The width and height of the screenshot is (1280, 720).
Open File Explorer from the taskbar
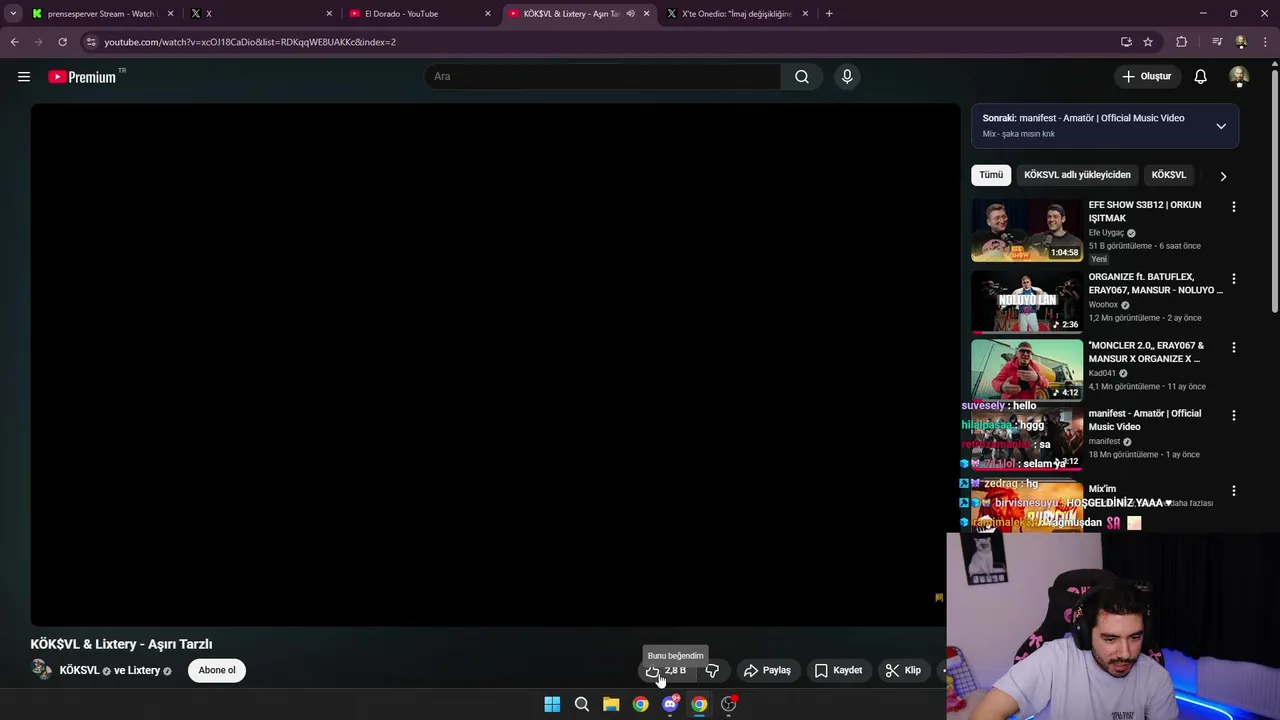611,704
